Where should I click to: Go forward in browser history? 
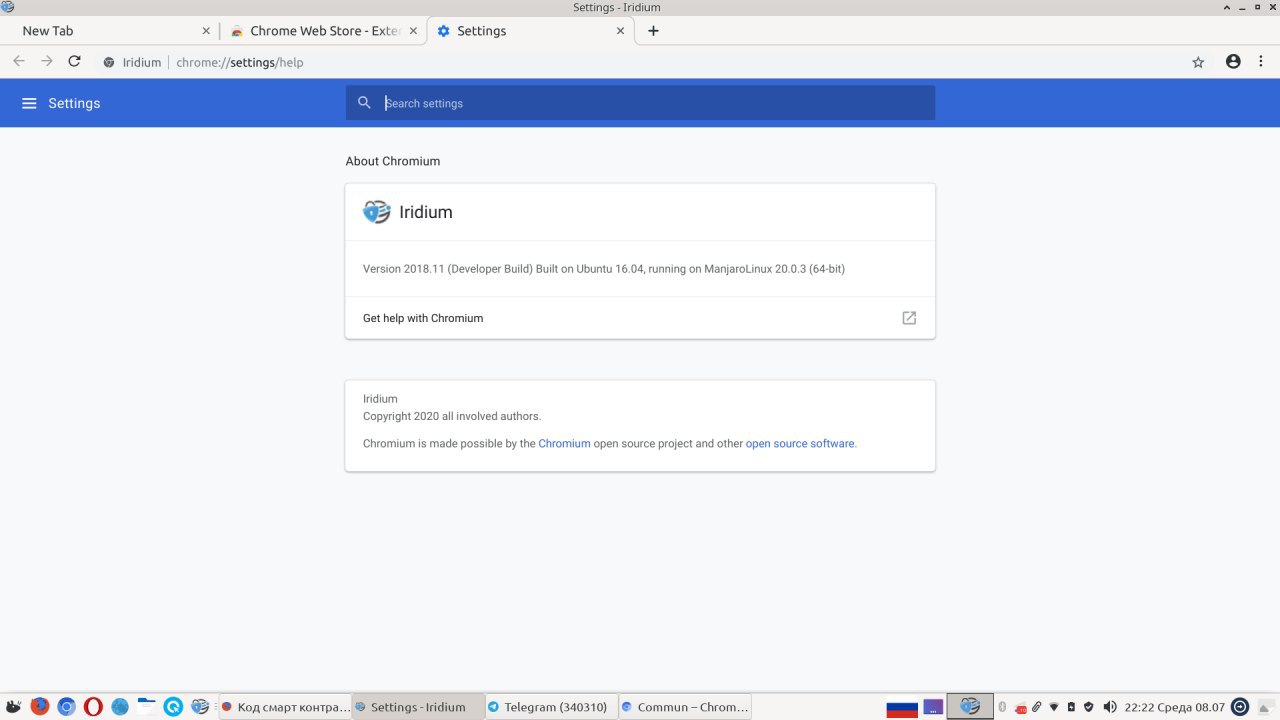[46, 62]
